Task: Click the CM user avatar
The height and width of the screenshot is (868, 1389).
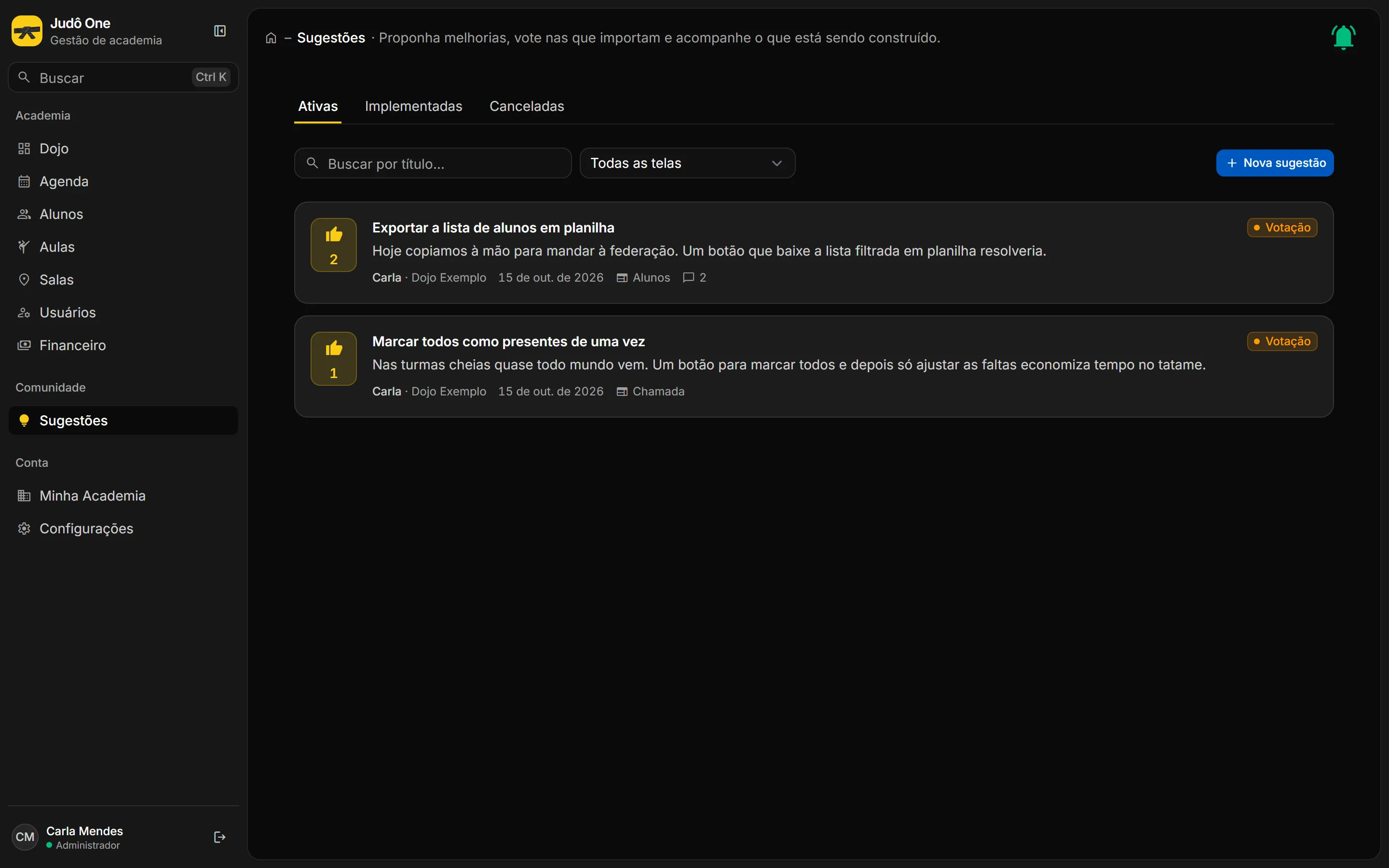Action: tap(25, 837)
